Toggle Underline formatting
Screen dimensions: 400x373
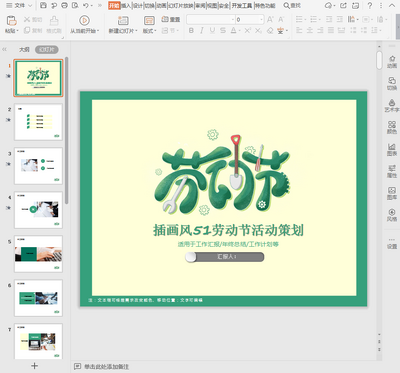tap(212, 31)
